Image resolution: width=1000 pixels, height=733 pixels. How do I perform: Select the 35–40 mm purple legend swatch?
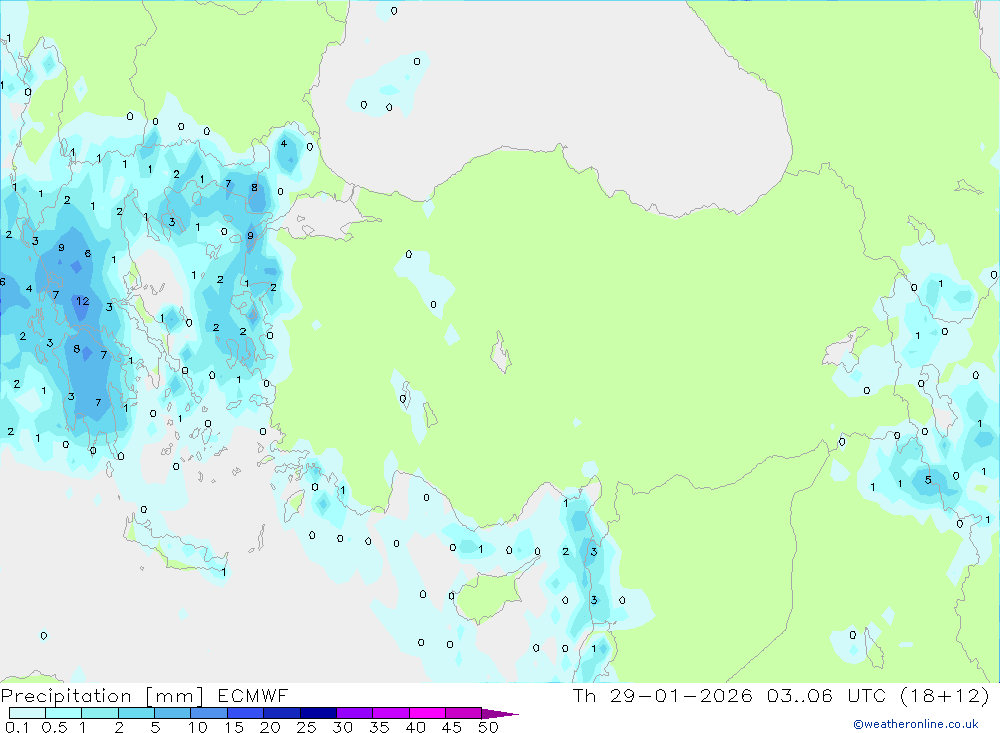coord(390,713)
